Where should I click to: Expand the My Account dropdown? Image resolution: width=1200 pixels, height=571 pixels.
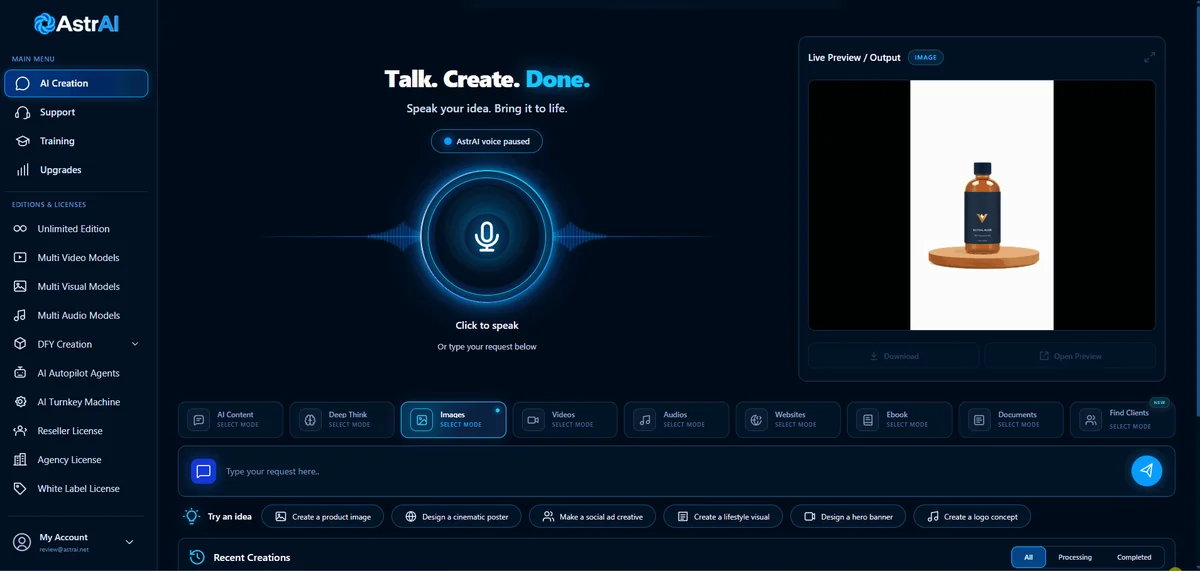point(129,542)
